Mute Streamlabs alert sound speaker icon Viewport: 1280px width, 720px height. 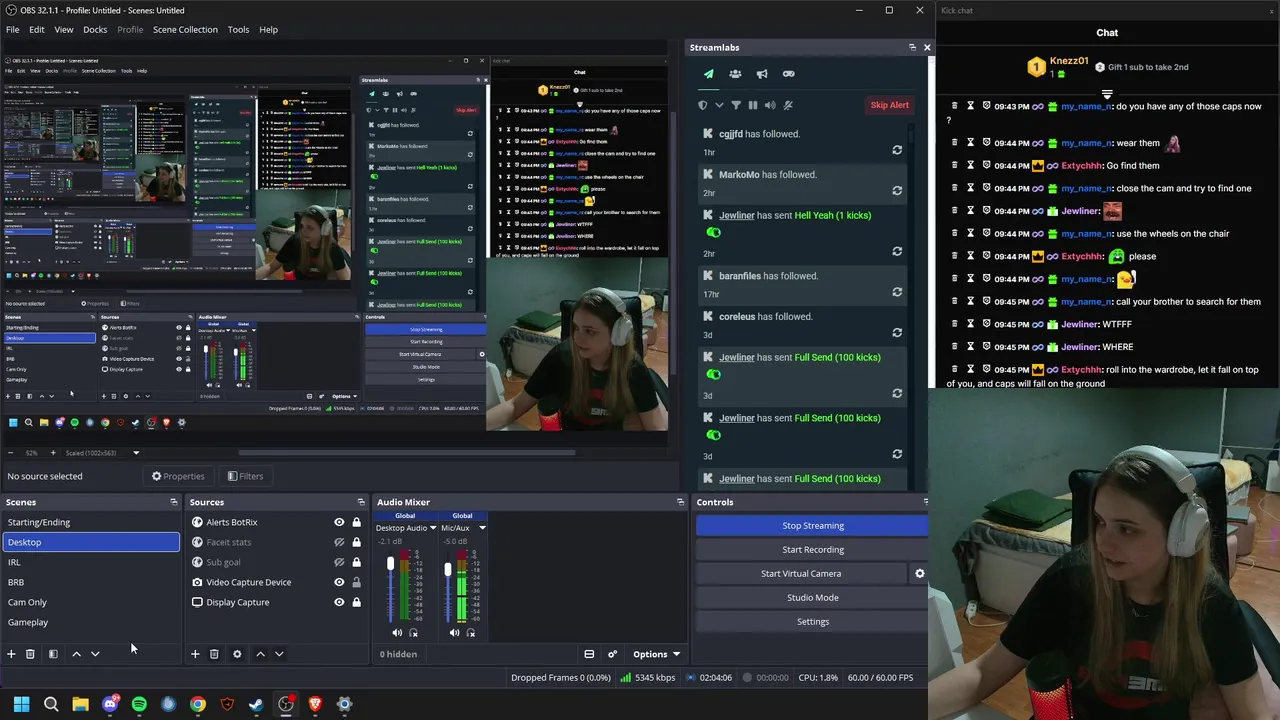(x=770, y=105)
